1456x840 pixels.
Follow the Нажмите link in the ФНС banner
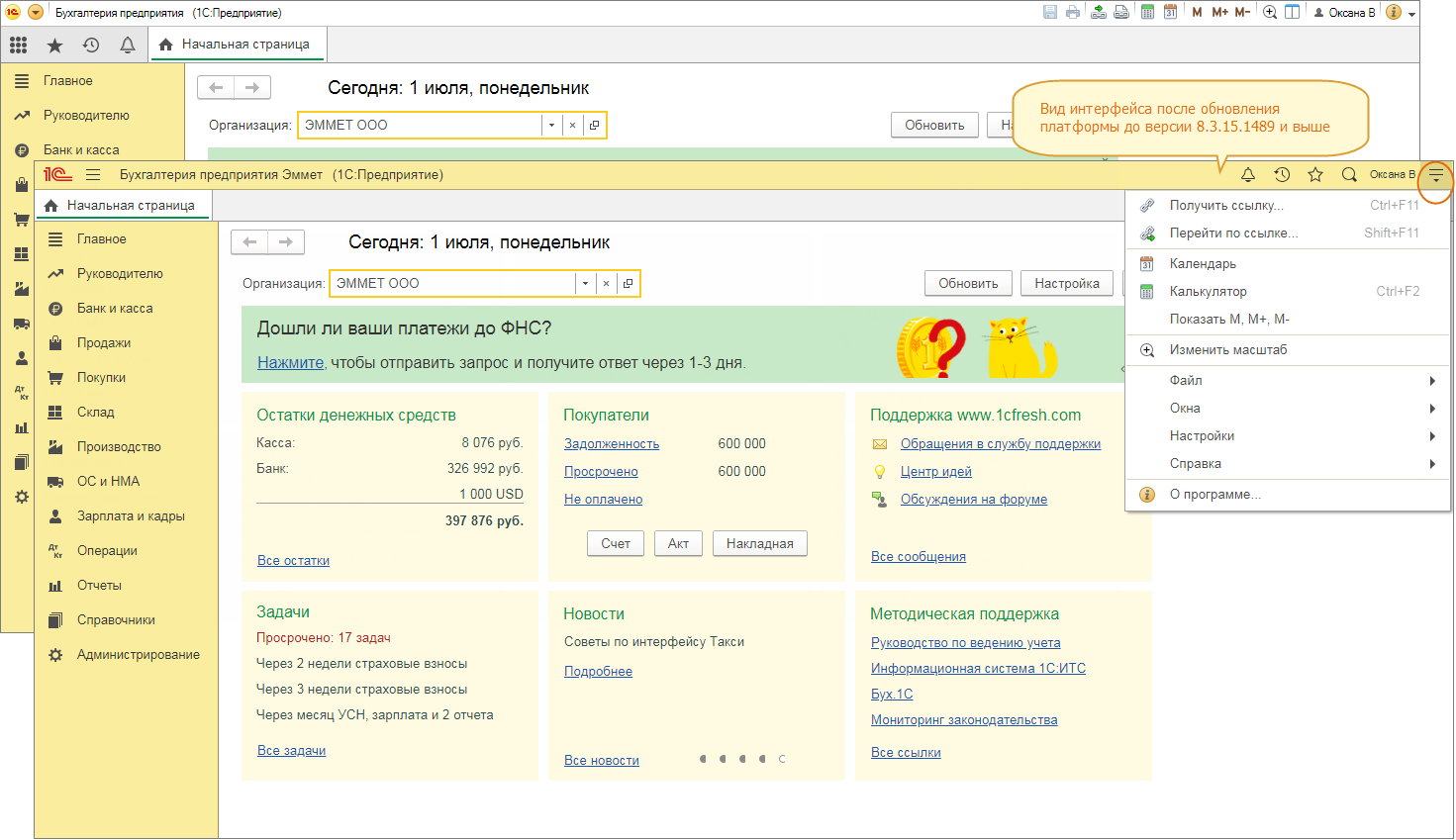[x=291, y=363]
